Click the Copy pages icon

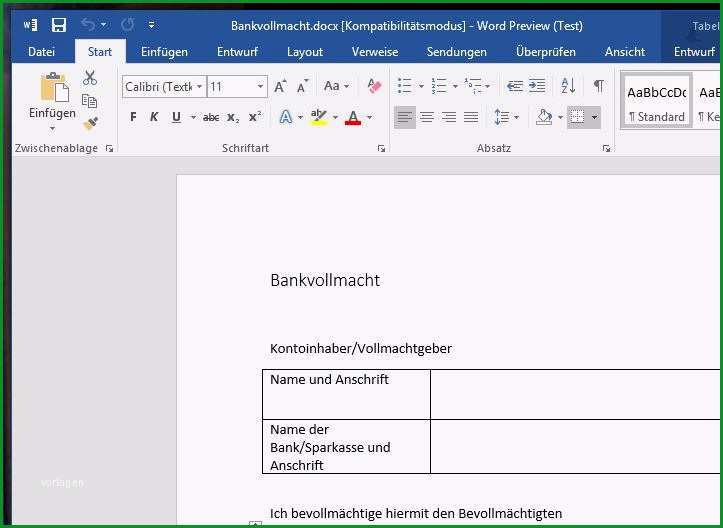pyautogui.click(x=89, y=101)
